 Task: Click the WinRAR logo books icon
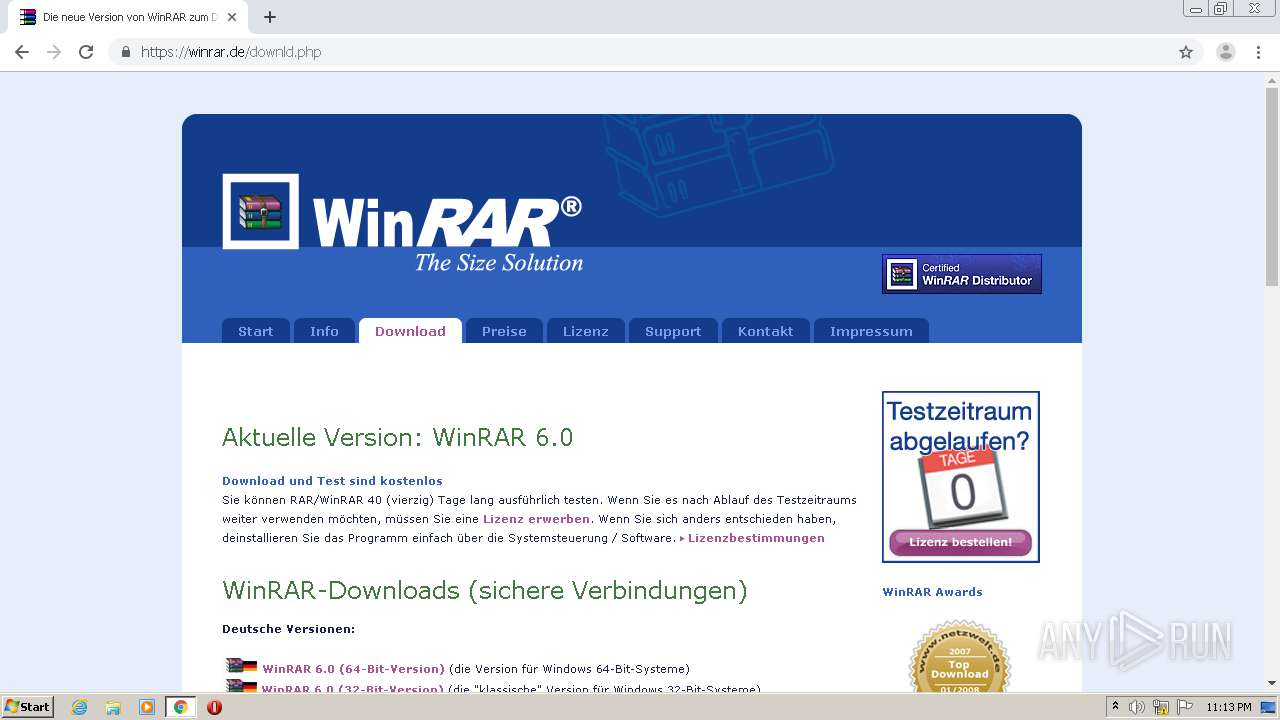[x=260, y=211]
